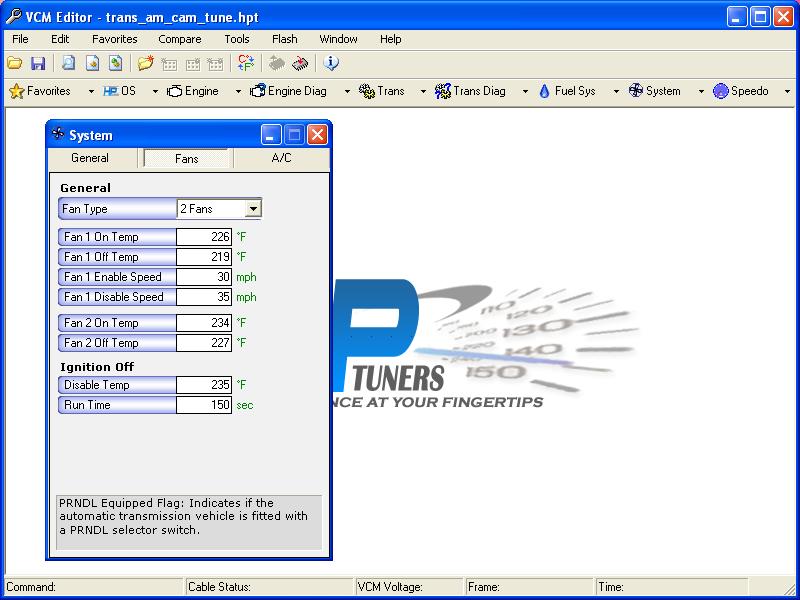Switch to the A/C tab
The image size is (800, 600).
click(281, 158)
